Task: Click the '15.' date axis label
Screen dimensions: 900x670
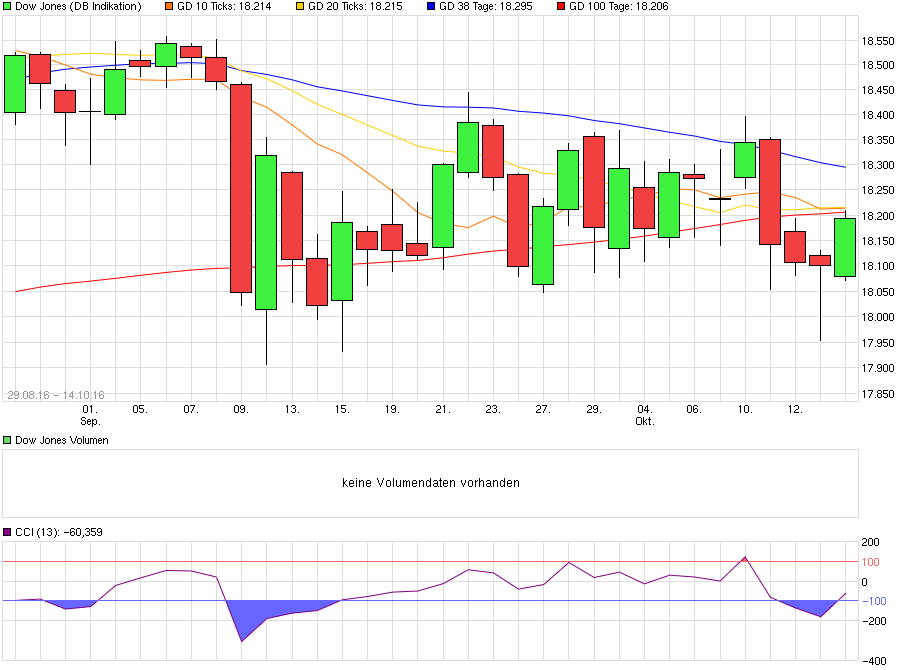Action: click(342, 409)
